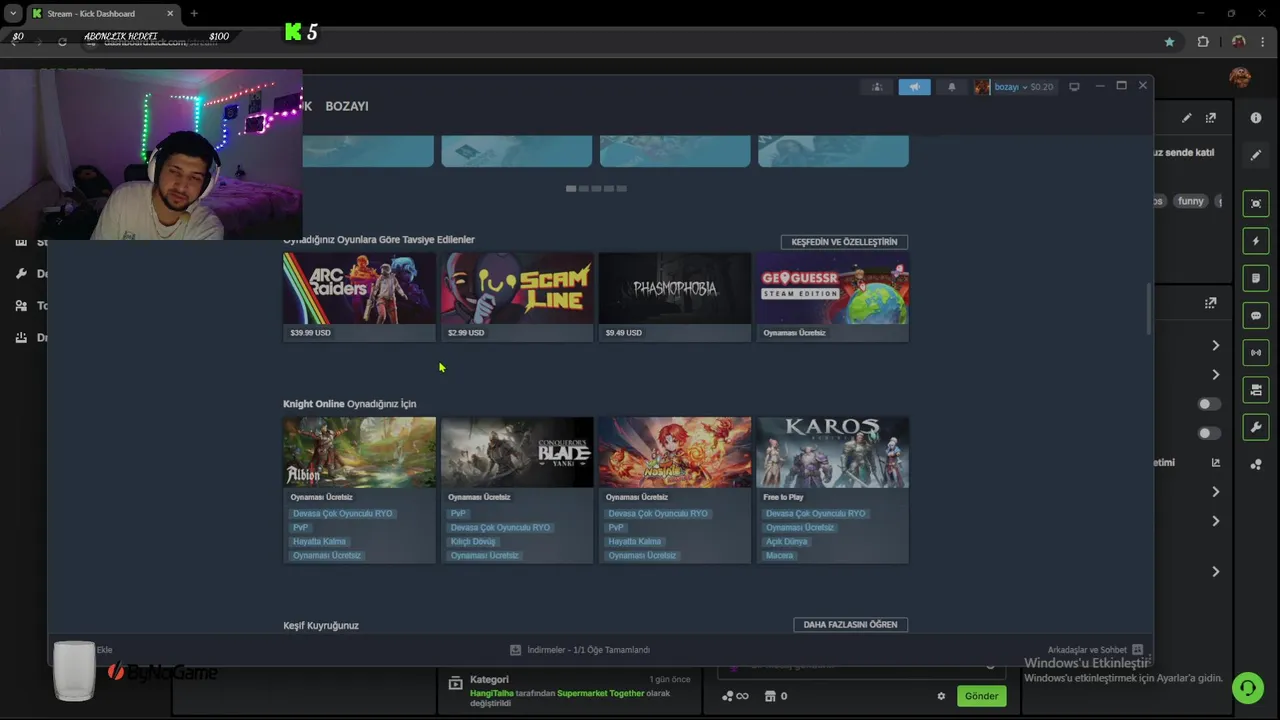Turn on the second Kick panel switch
This screenshot has height=720, width=1280.
(1210, 433)
